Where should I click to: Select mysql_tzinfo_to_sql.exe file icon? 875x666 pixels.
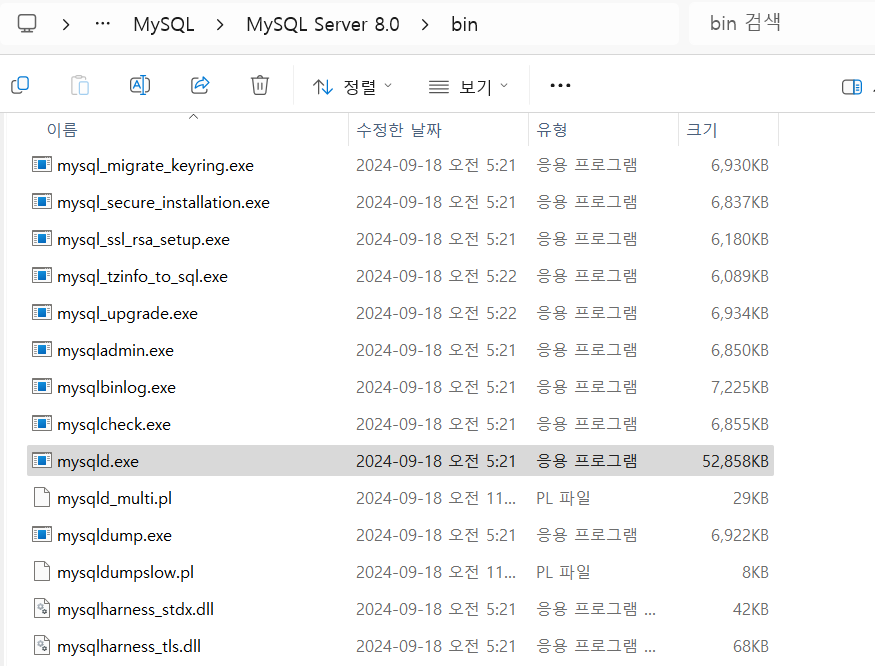click(42, 276)
